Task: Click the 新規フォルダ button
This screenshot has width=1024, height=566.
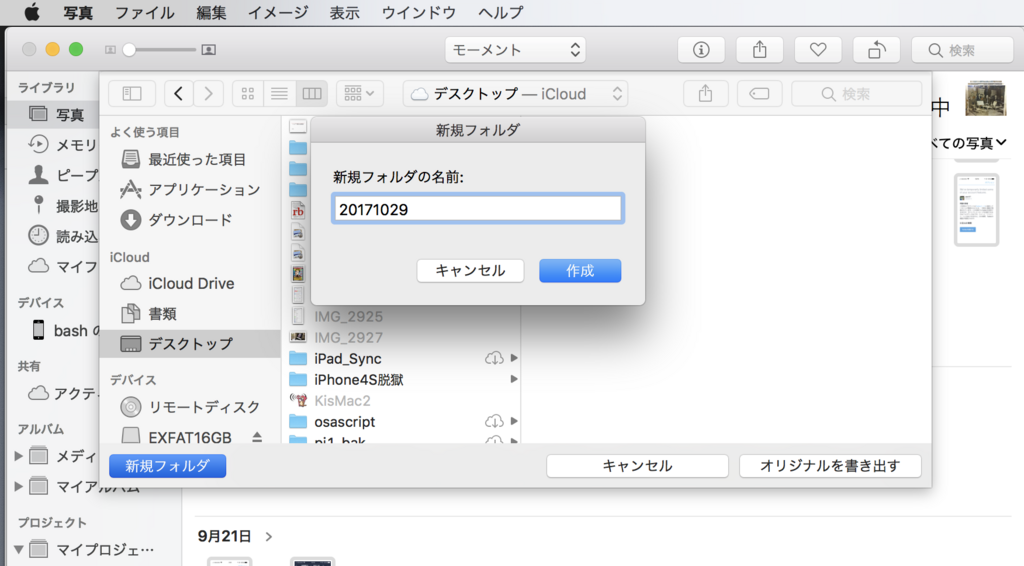Action: pos(168,465)
